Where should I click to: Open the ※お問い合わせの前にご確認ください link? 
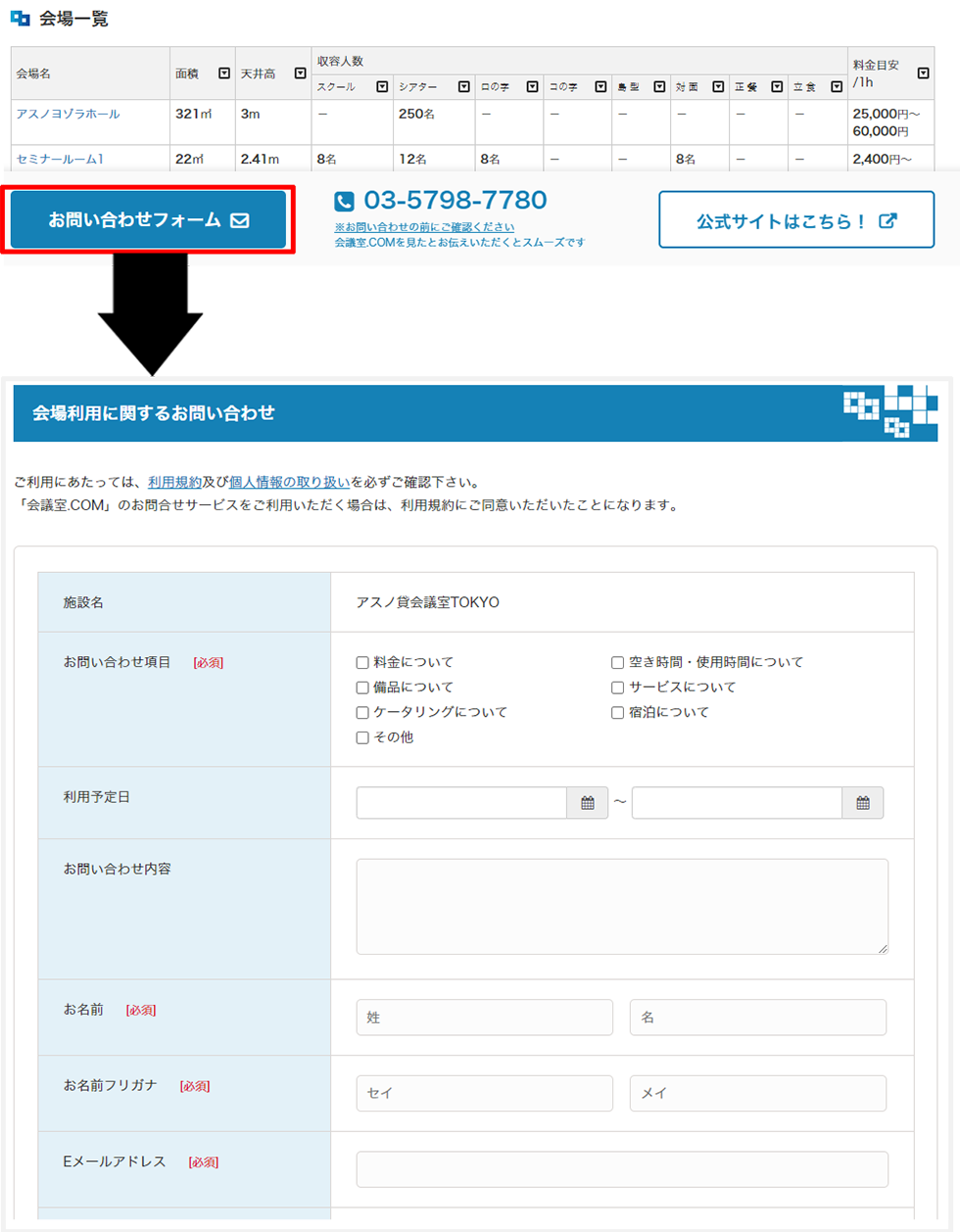pyautogui.click(x=424, y=227)
